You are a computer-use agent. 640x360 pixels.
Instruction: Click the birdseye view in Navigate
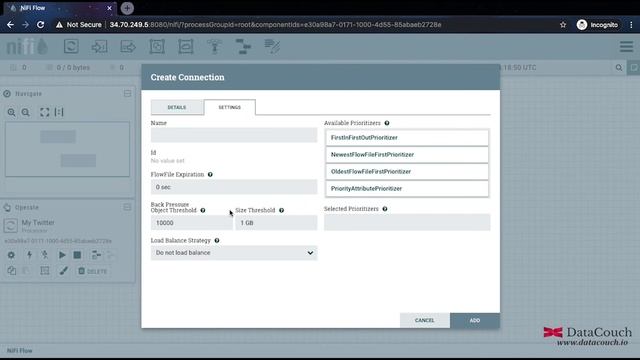(67, 149)
